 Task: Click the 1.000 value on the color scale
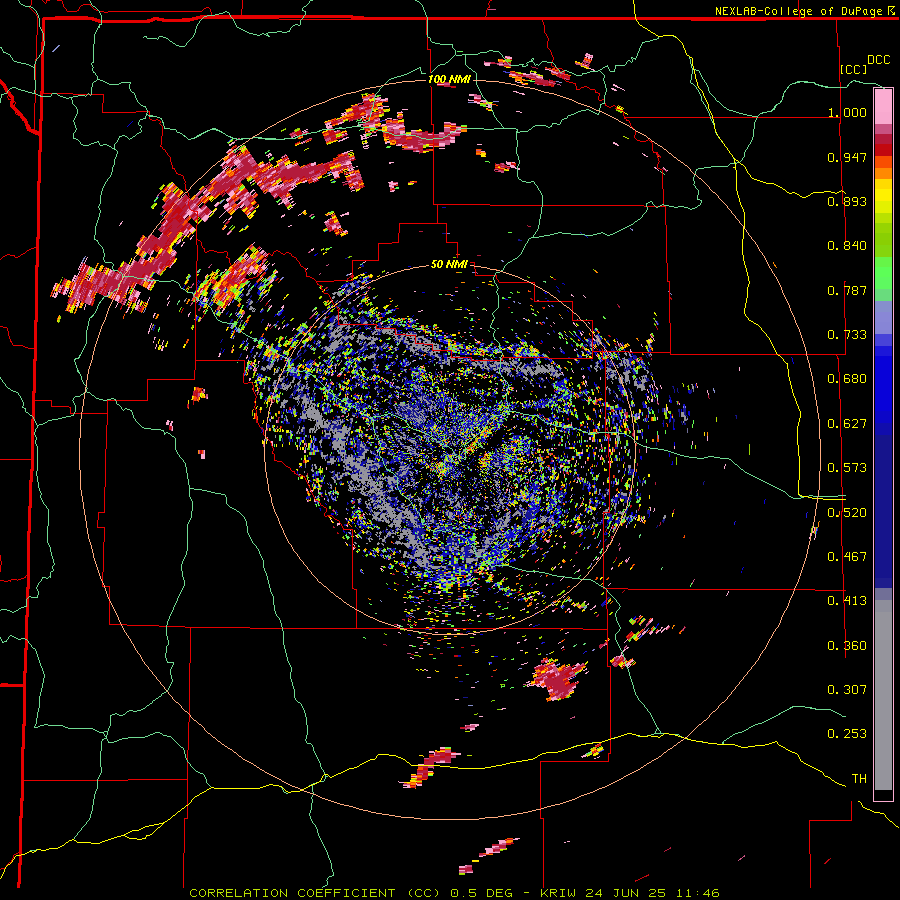coord(847,112)
